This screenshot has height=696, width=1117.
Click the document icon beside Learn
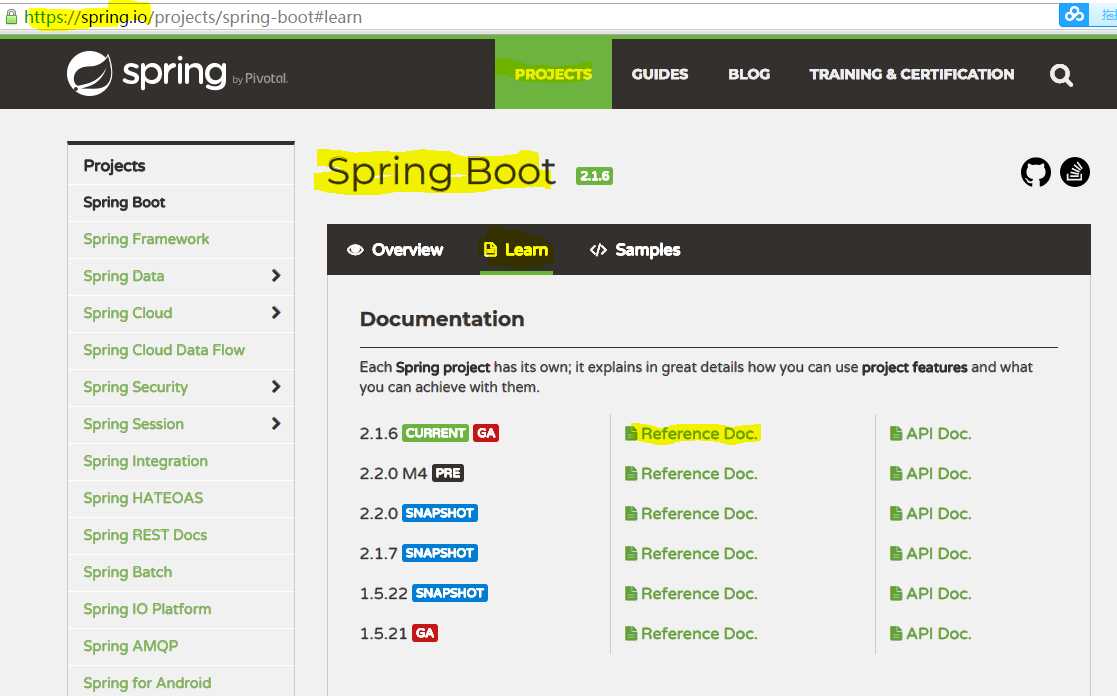[490, 249]
